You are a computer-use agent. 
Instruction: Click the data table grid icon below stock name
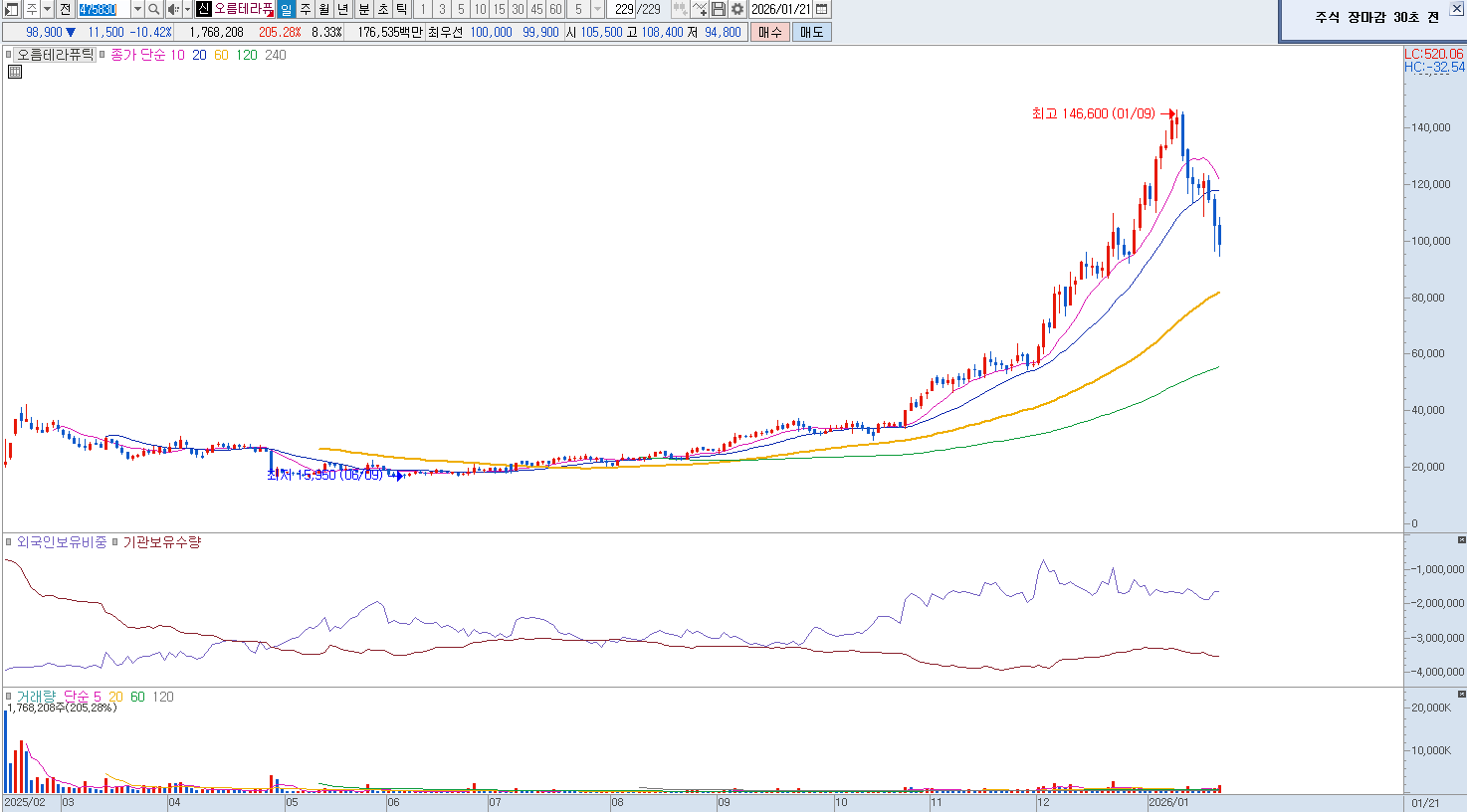tap(15, 72)
